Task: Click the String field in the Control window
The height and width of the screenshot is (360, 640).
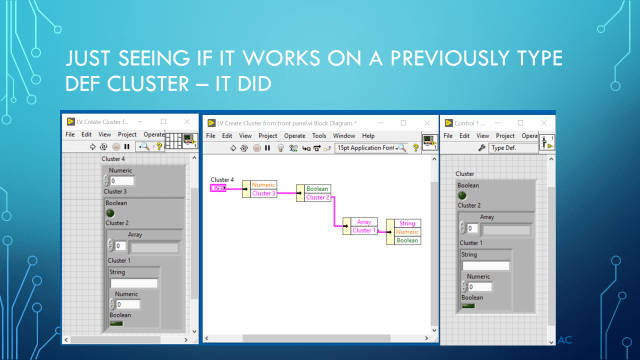Action: point(486,266)
